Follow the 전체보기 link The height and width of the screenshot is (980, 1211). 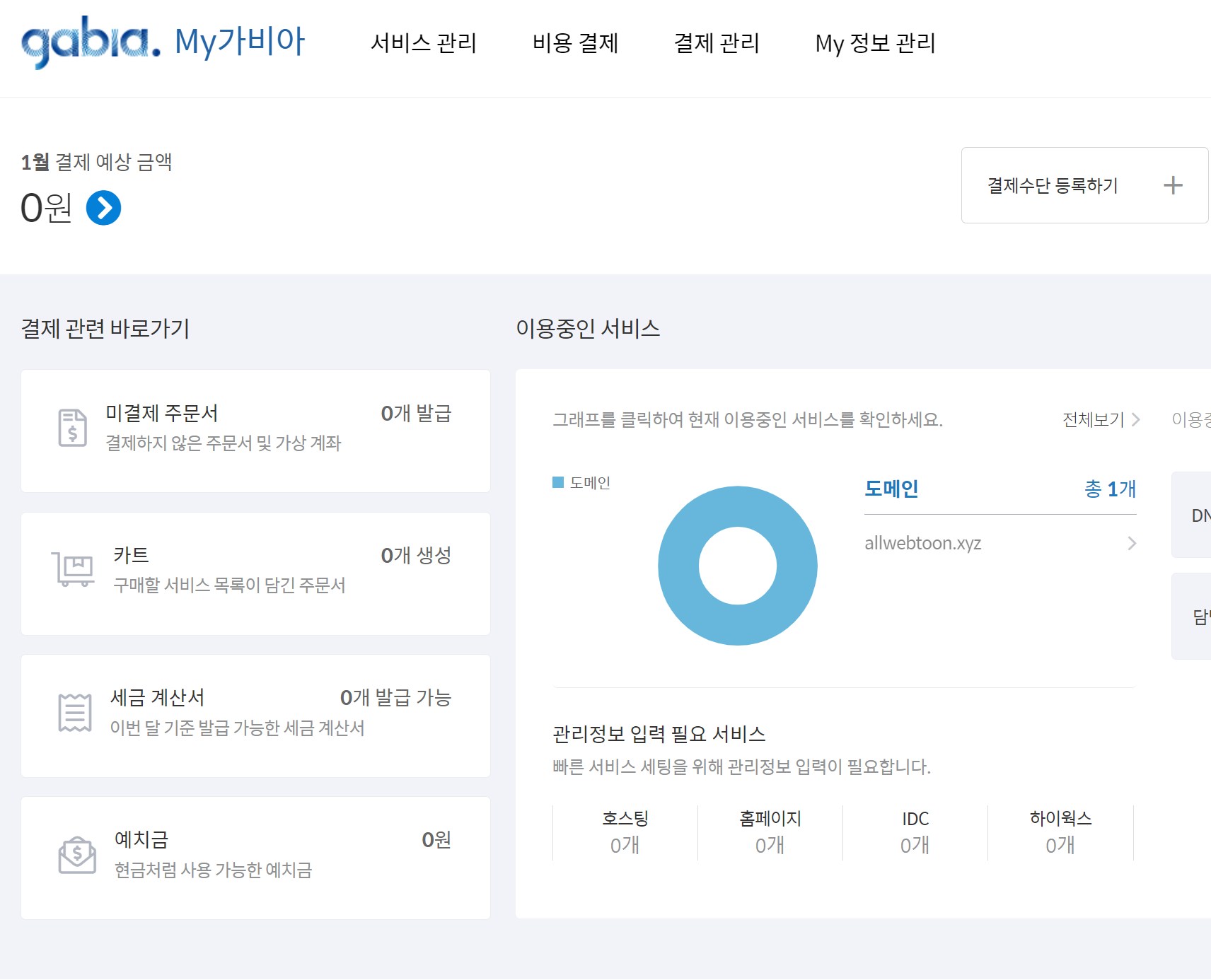tap(1094, 419)
